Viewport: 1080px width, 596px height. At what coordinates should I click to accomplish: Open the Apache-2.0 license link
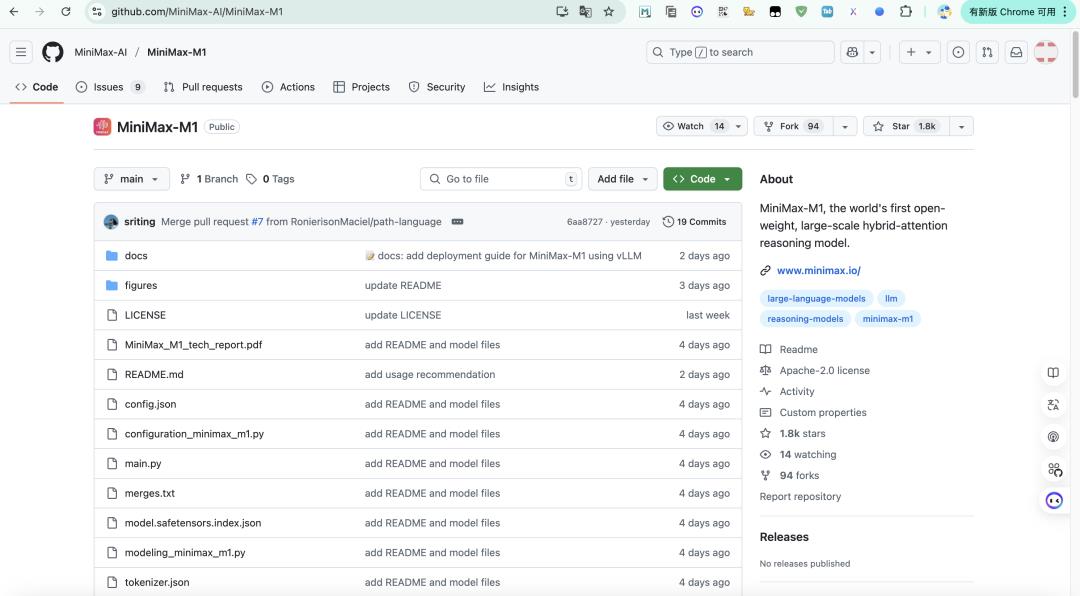point(824,371)
